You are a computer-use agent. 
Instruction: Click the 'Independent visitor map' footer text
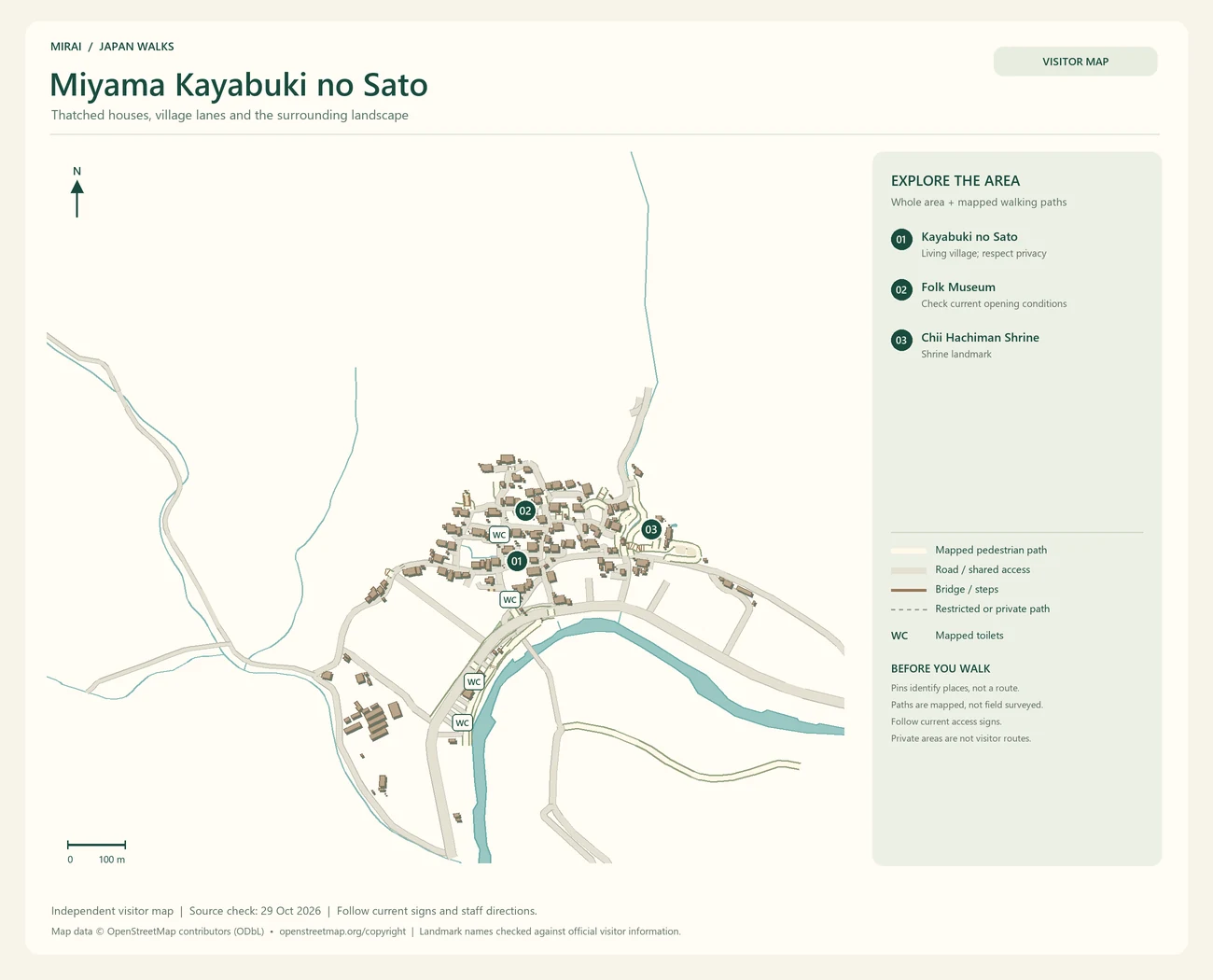coord(112,911)
